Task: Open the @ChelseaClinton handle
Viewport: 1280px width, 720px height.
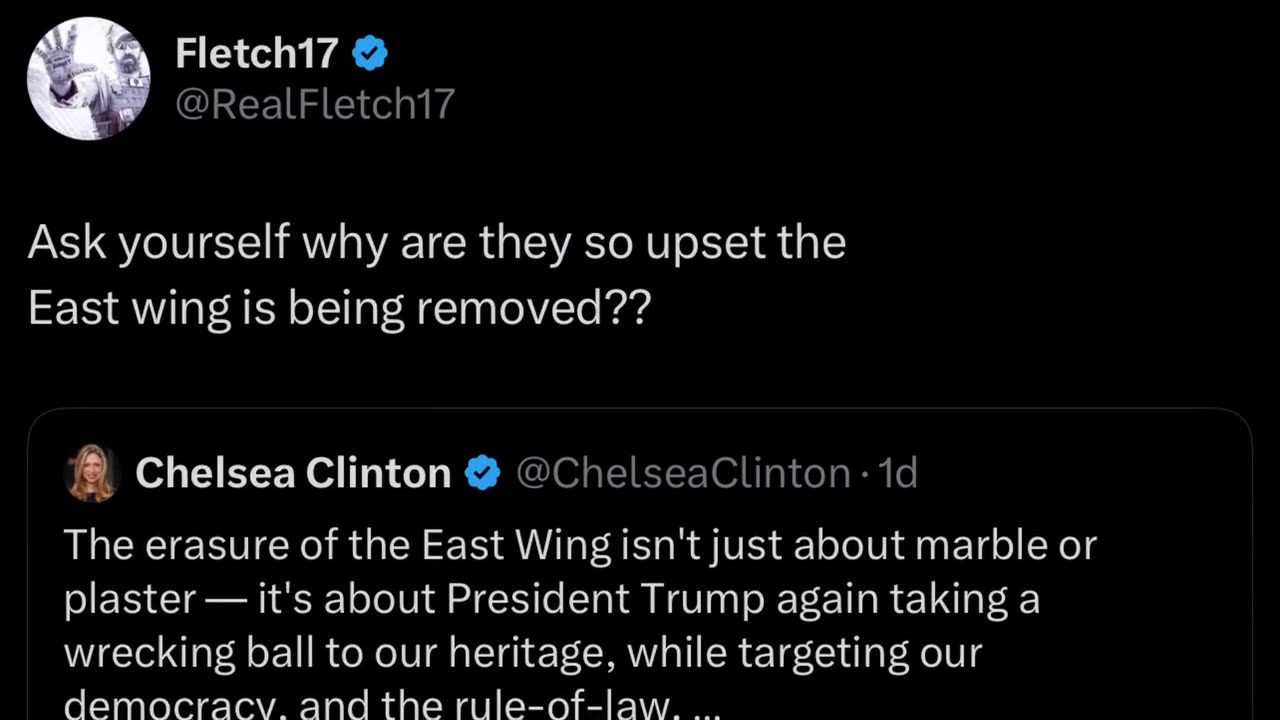Action: 682,473
